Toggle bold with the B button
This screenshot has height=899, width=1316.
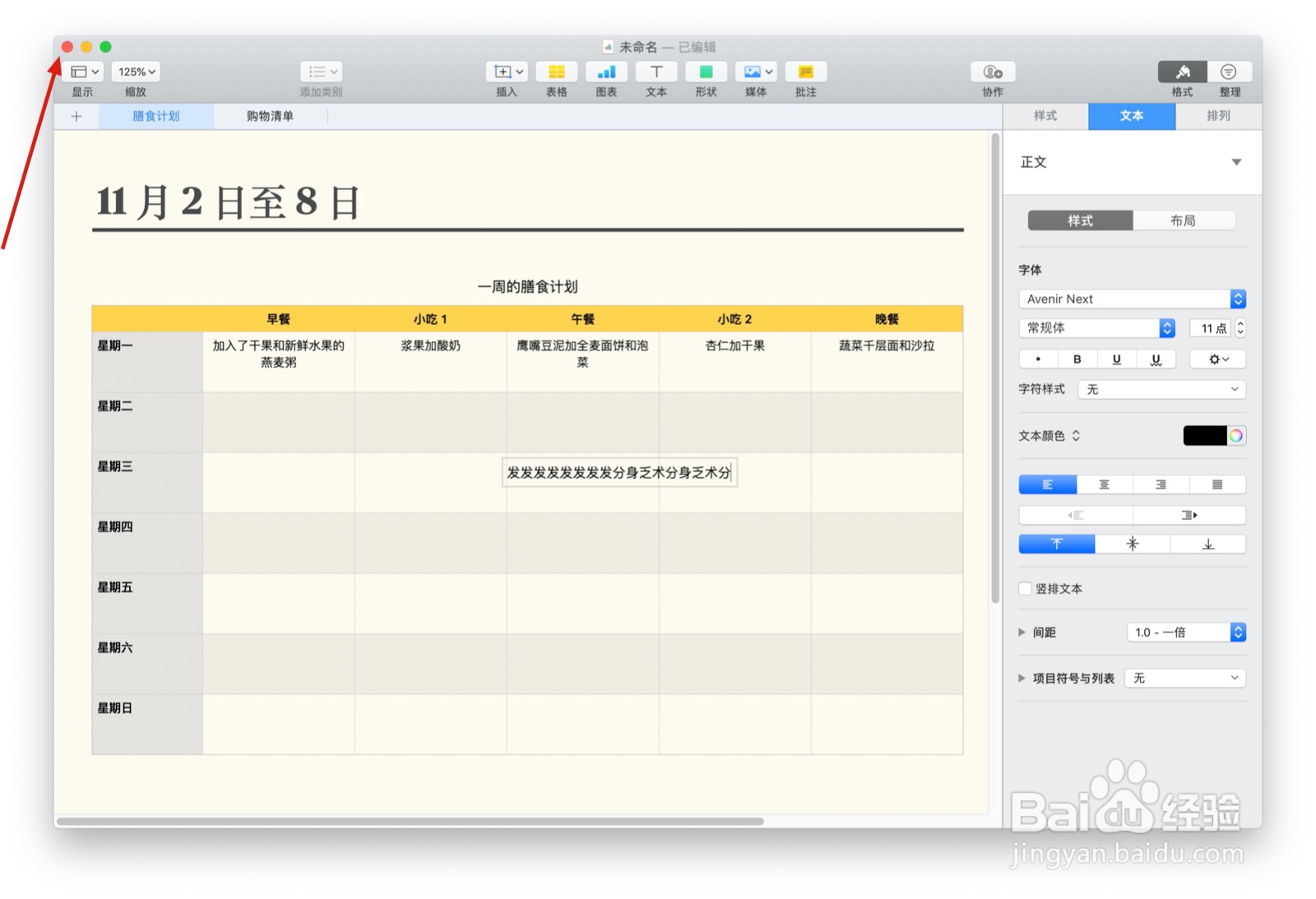pos(1077,359)
